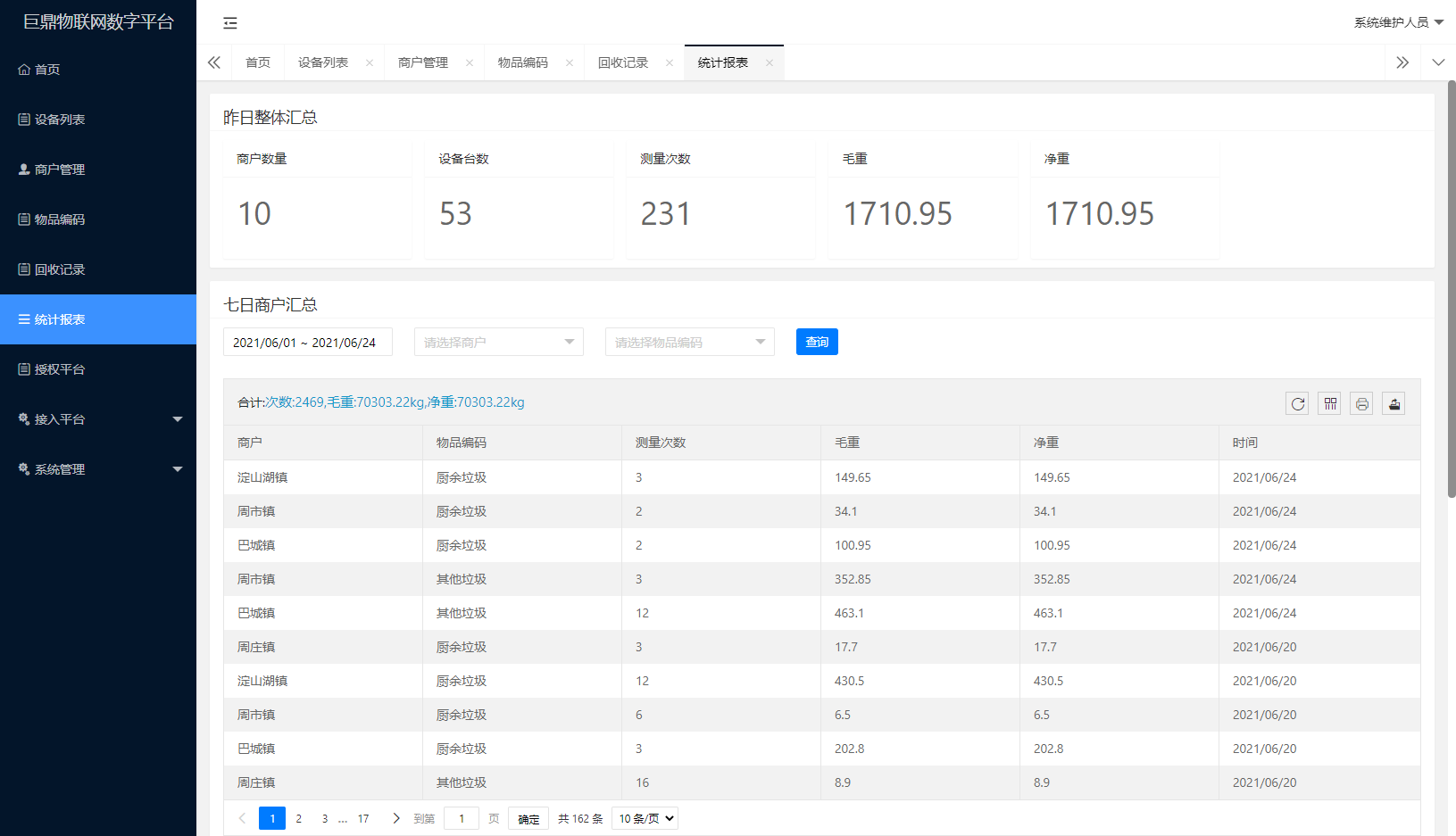Print the merchant summary table

1361,404
